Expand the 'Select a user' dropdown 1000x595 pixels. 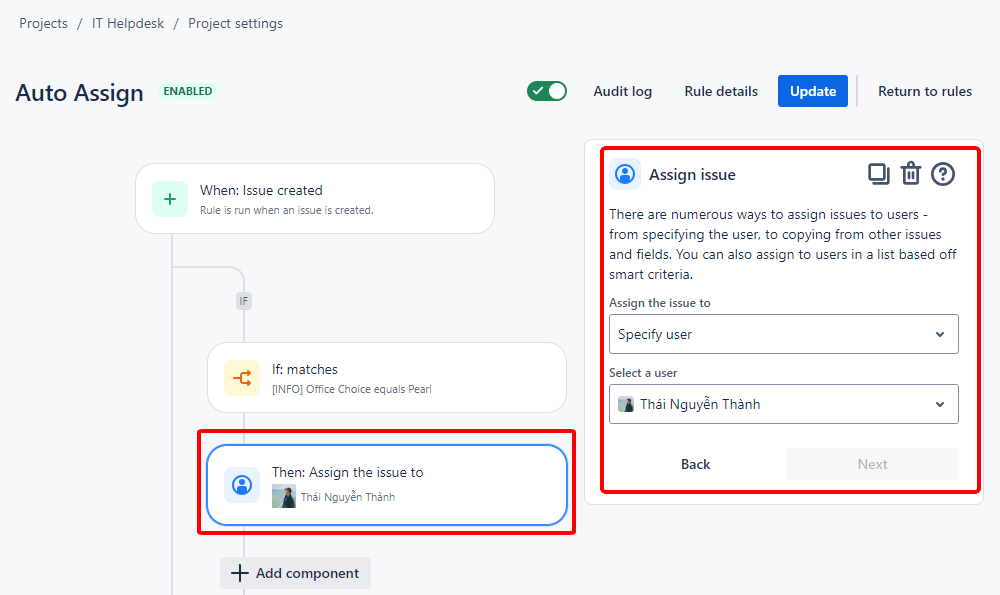click(x=783, y=404)
